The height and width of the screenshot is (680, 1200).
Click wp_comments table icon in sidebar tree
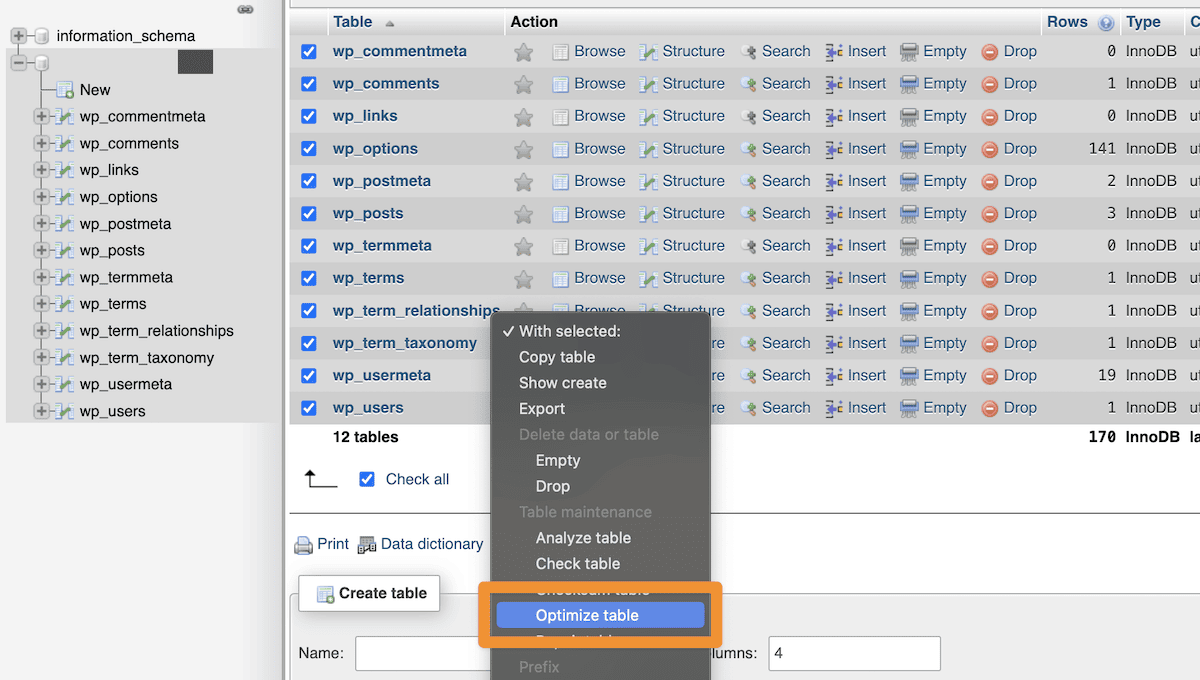64,144
